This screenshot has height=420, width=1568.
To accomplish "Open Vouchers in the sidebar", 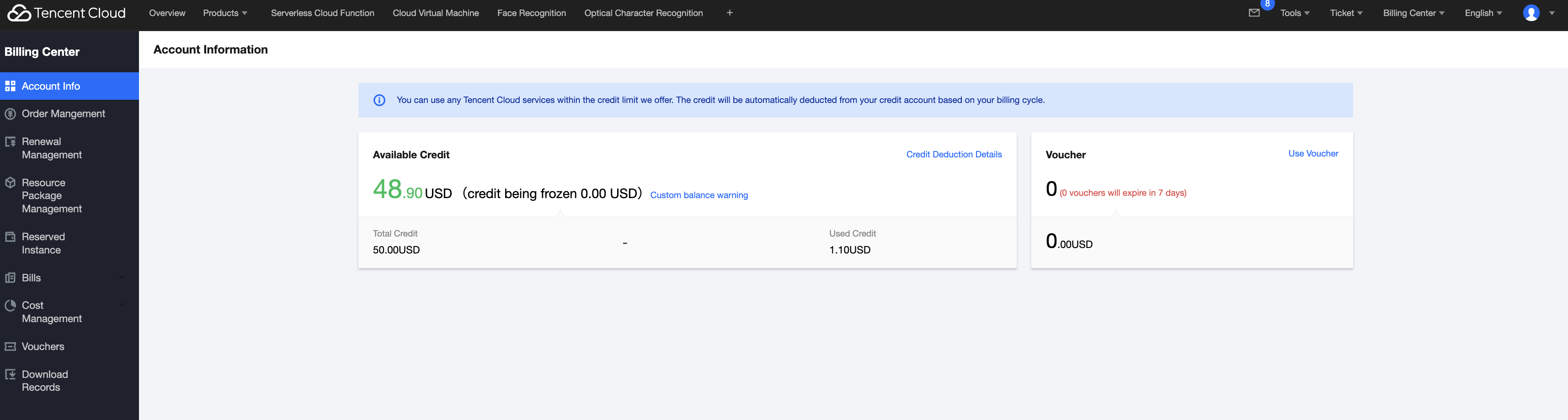I will click(x=69, y=347).
